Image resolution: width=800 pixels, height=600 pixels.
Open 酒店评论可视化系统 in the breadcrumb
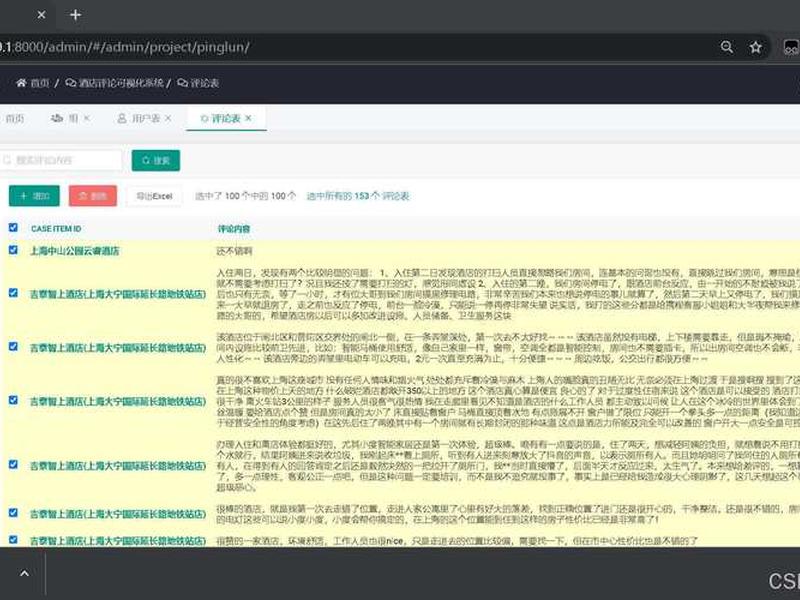tap(115, 83)
